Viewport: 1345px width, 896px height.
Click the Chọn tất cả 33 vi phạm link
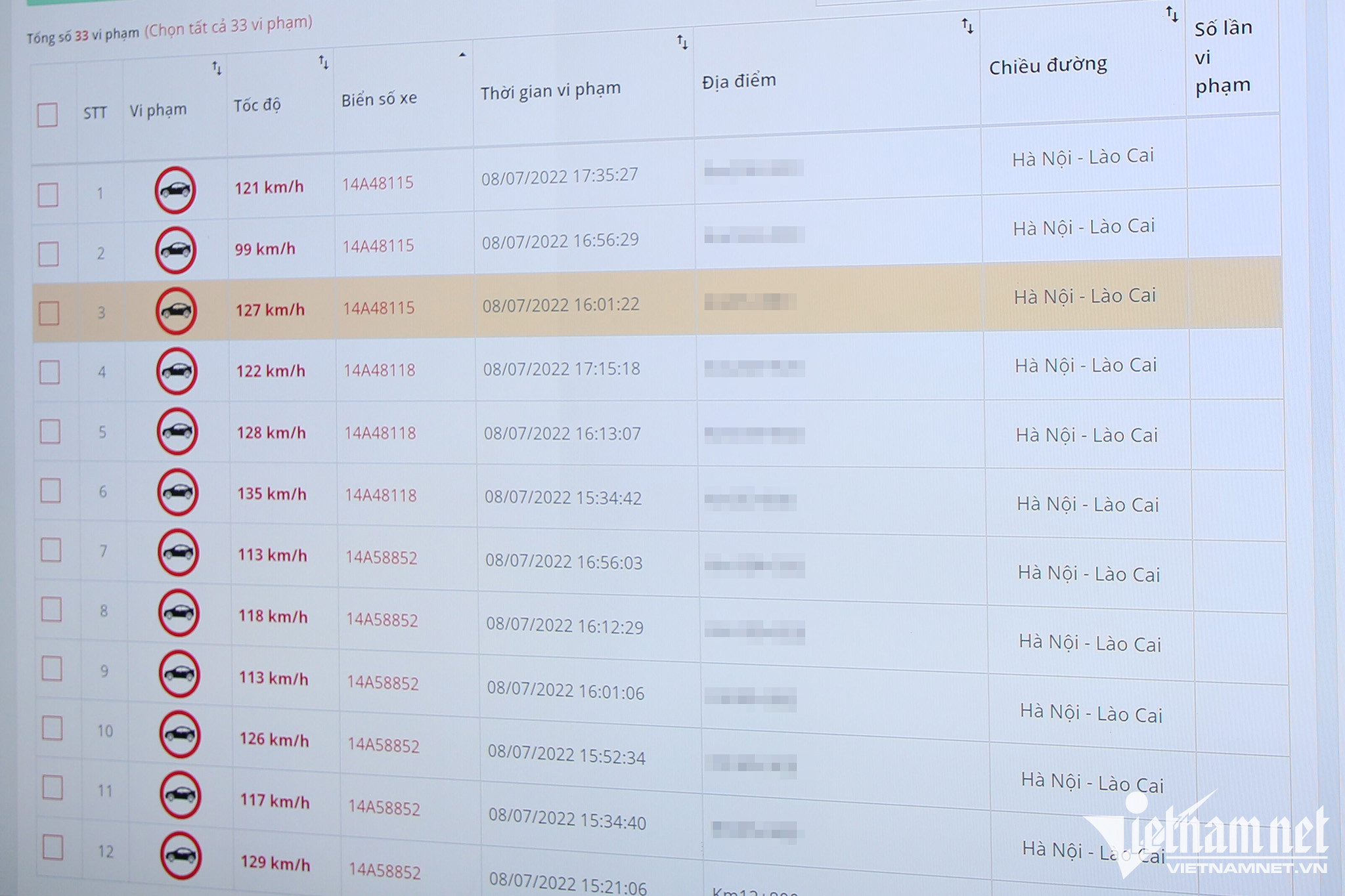[229, 26]
